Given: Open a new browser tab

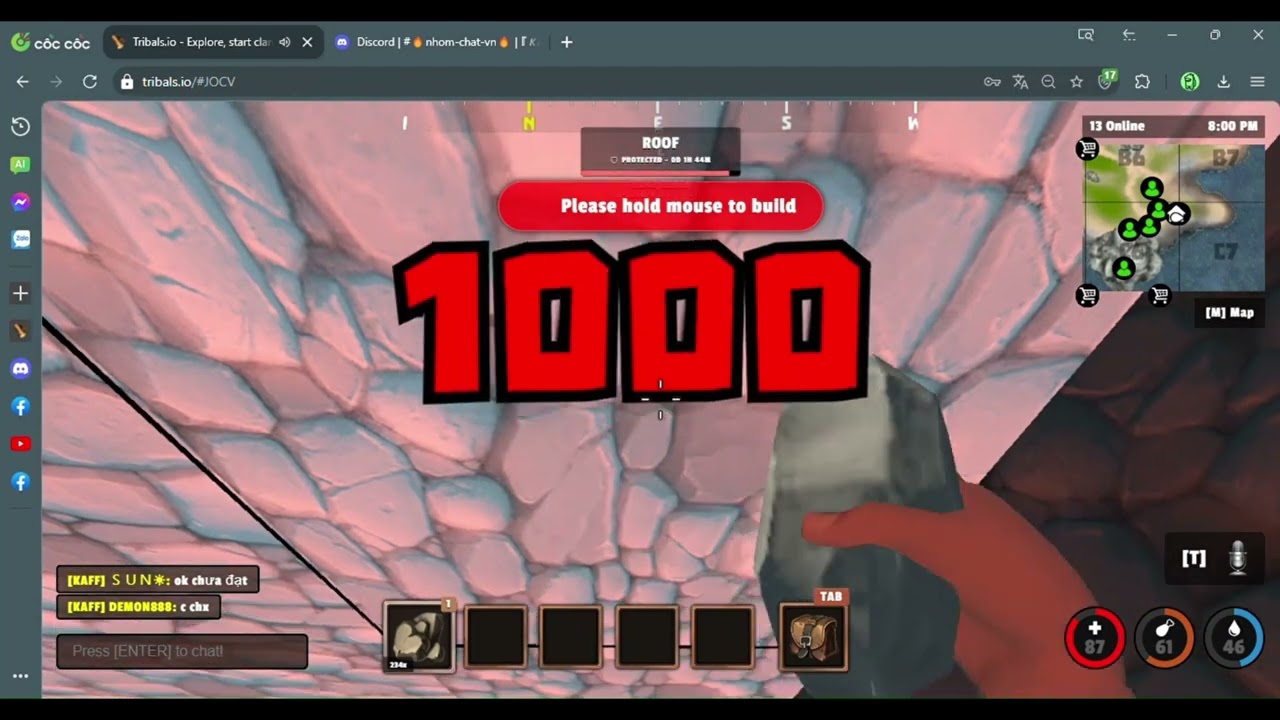Looking at the screenshot, I should [566, 42].
